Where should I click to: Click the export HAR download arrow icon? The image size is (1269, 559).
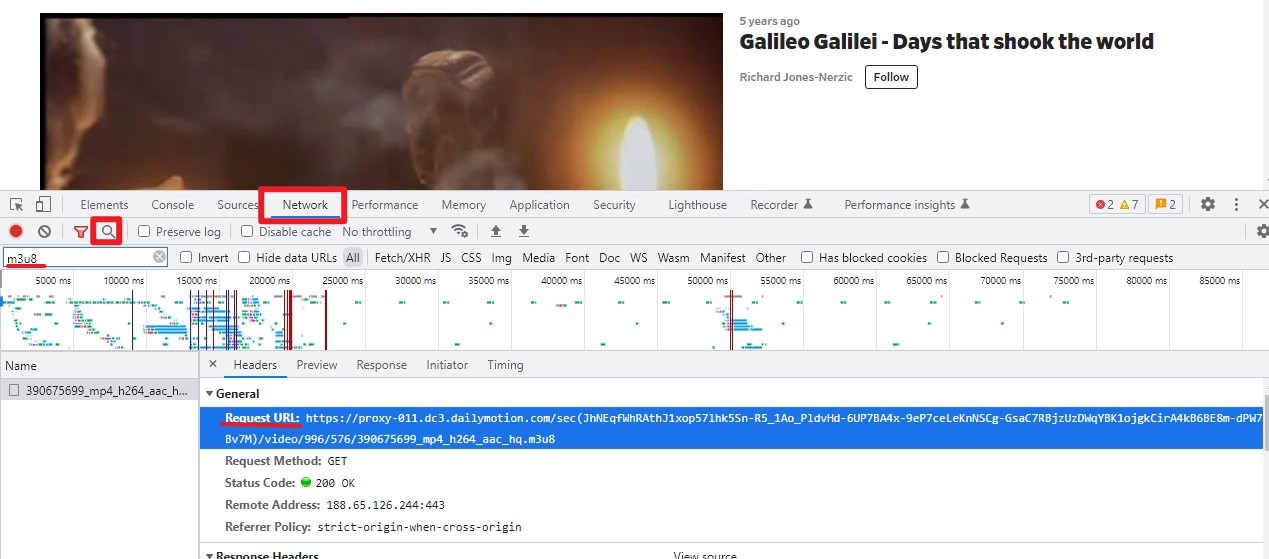coord(523,231)
